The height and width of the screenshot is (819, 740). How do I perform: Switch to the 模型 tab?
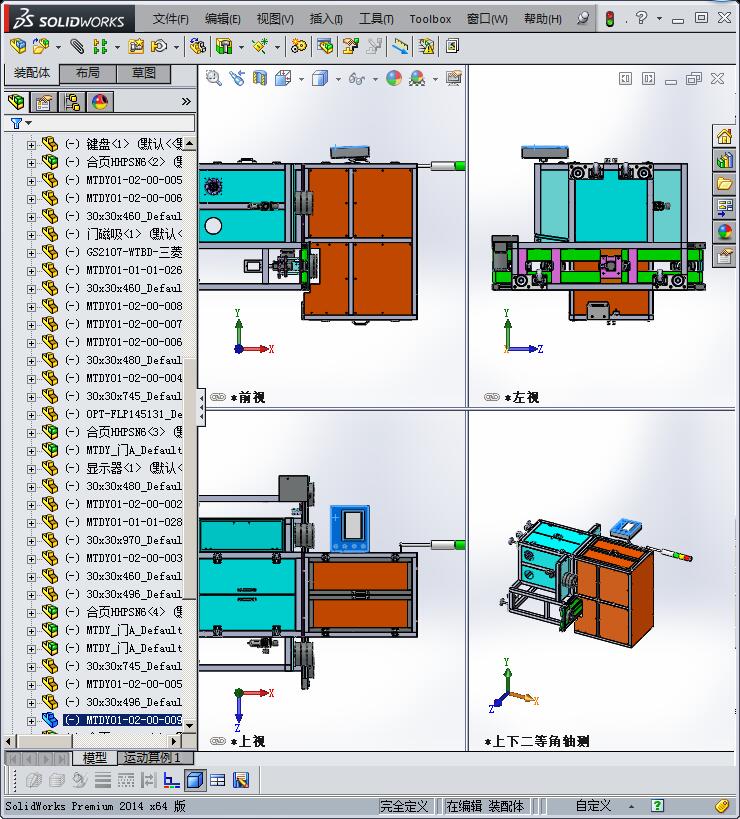pos(95,757)
